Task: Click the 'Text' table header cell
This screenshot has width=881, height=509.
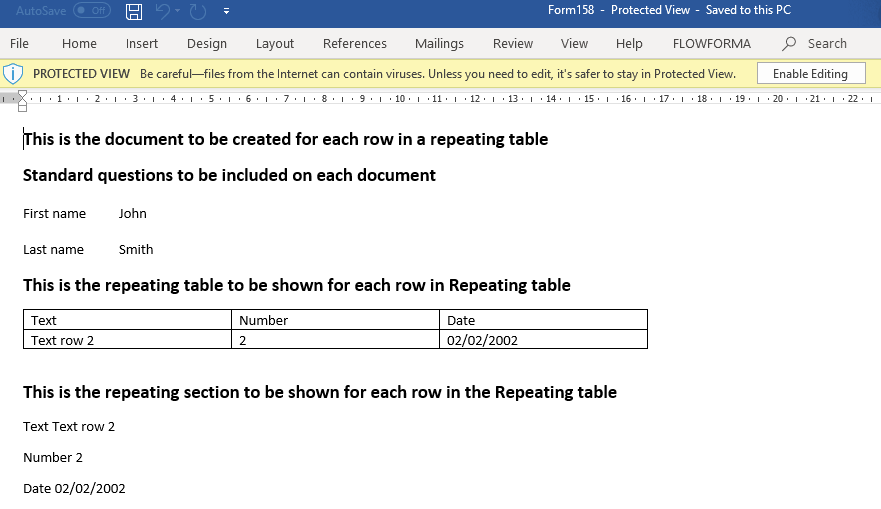Action: pyautogui.click(x=128, y=320)
